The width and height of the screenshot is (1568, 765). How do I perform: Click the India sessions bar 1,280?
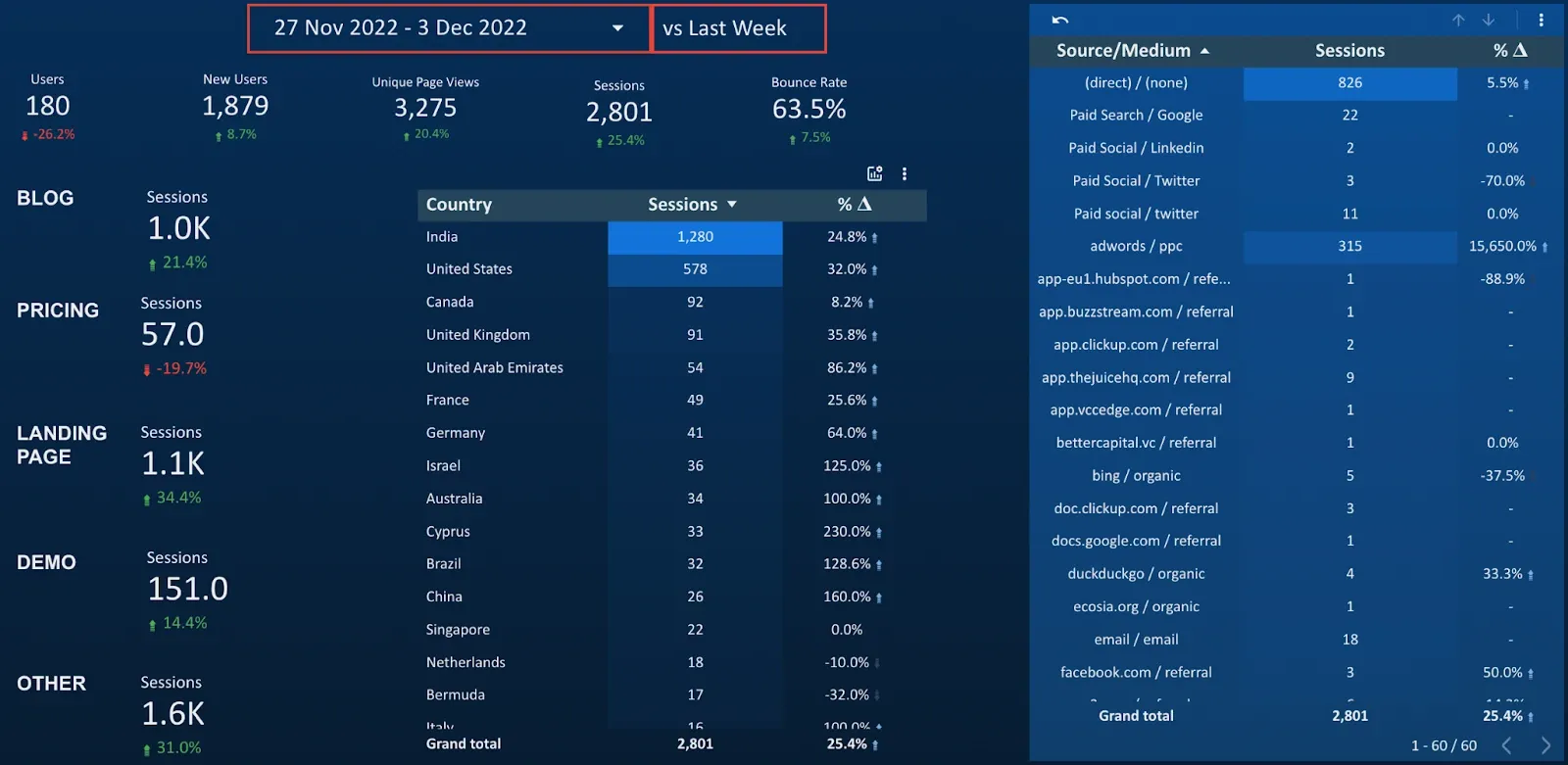(695, 237)
